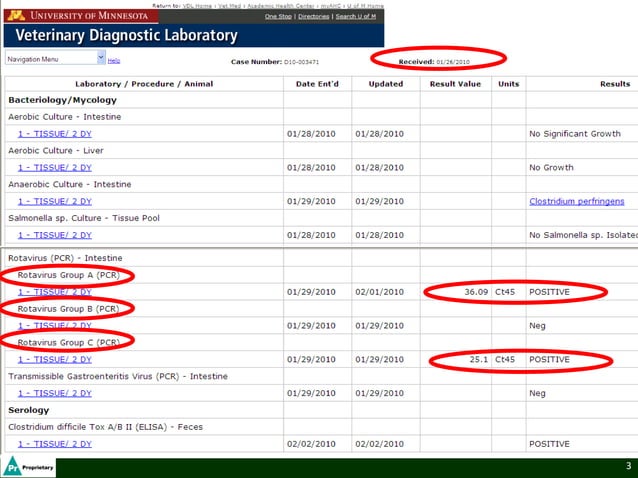638x478 pixels.
Task: Open tissue sample under Anaerobic Culture - Intestine
Action: point(55,201)
